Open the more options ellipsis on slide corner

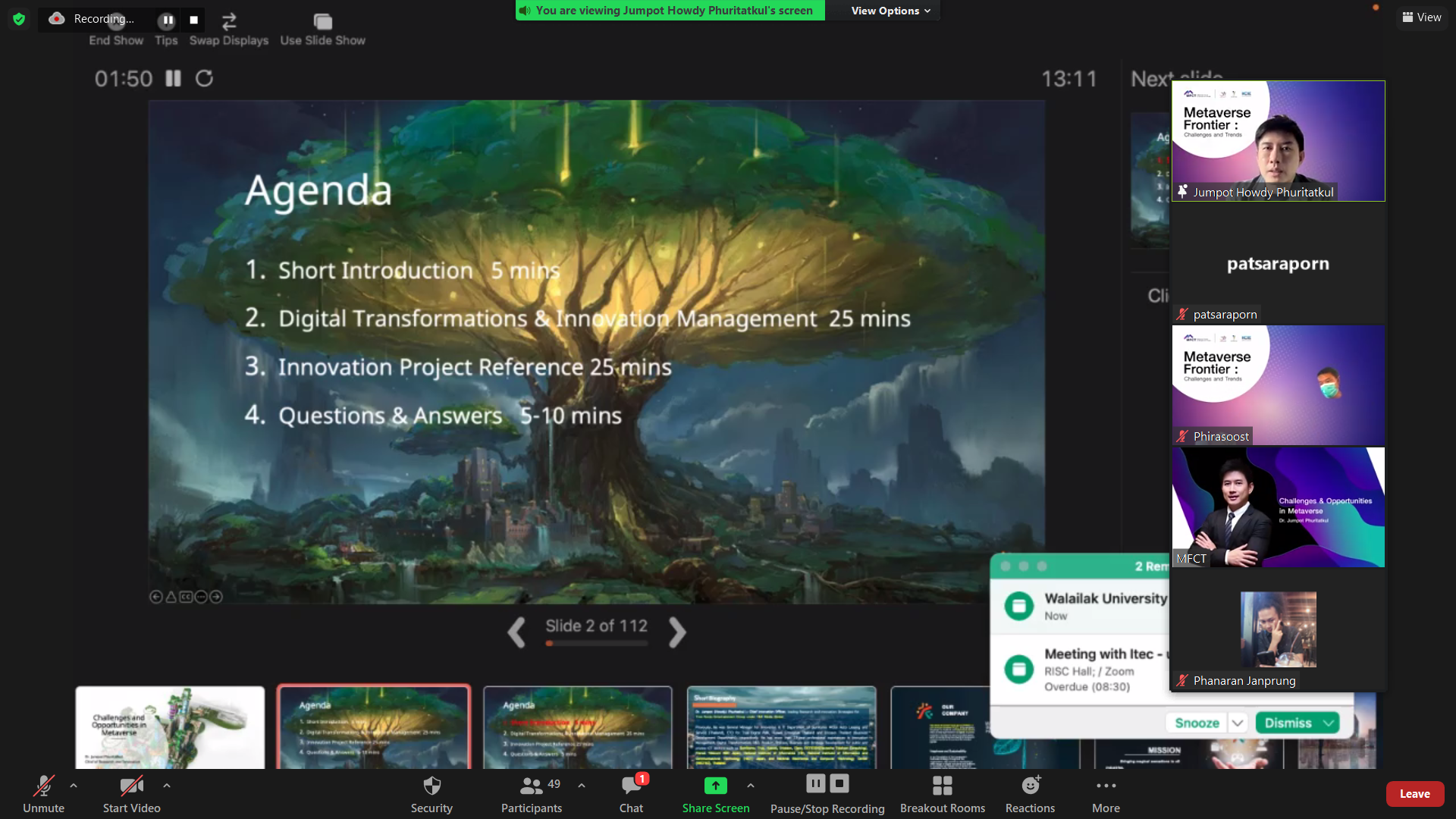[x=201, y=597]
